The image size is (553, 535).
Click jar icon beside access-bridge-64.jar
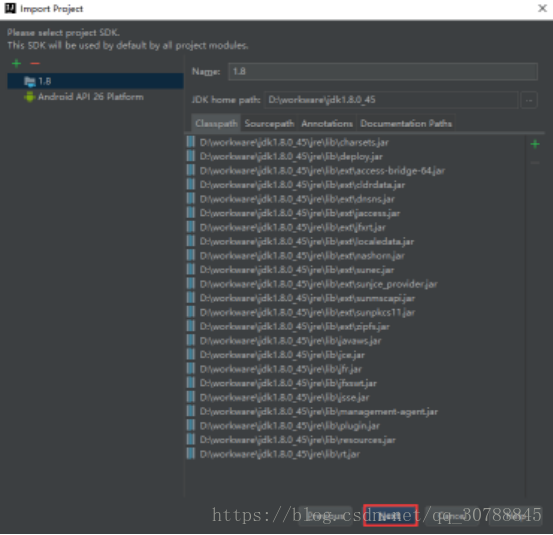pyautogui.click(x=191, y=171)
